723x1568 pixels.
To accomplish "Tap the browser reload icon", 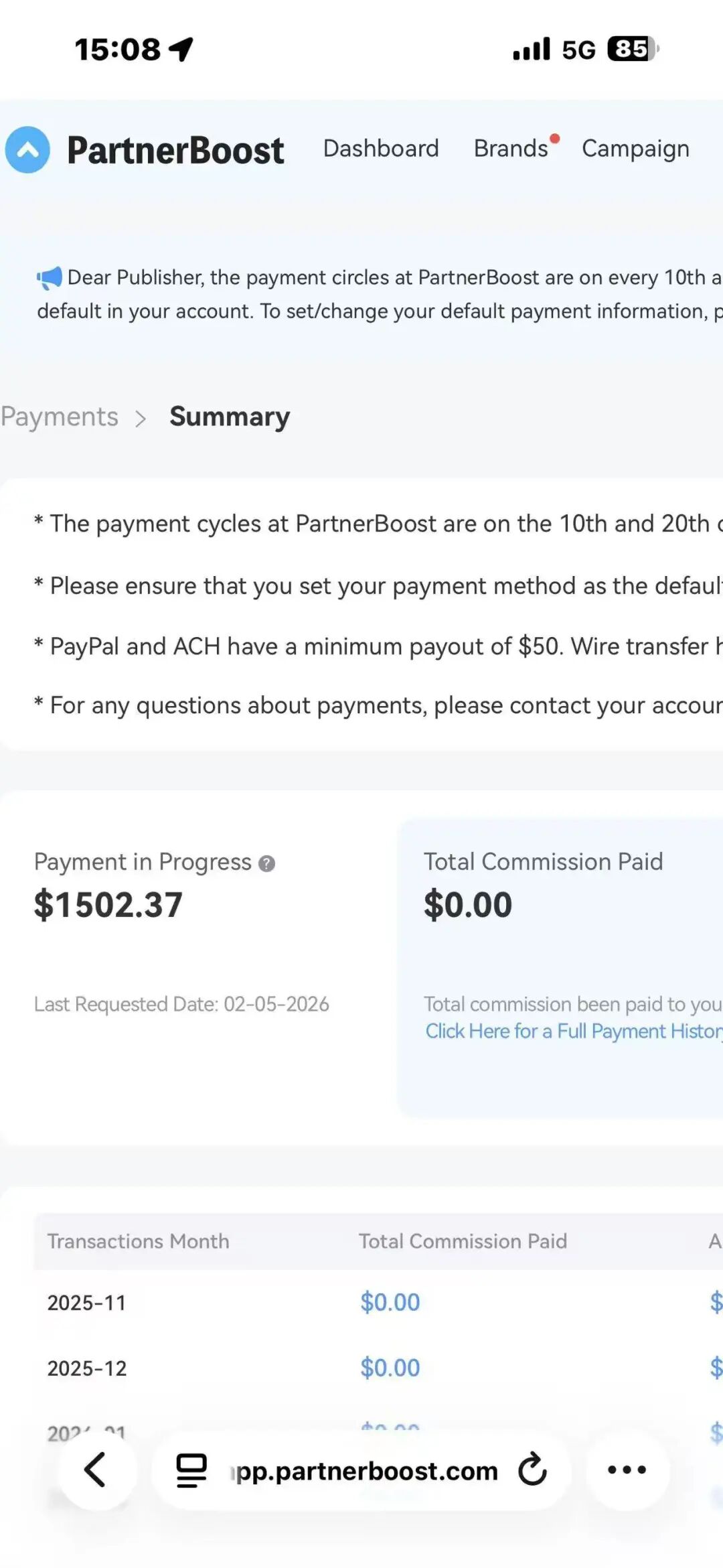I will tap(532, 1470).
